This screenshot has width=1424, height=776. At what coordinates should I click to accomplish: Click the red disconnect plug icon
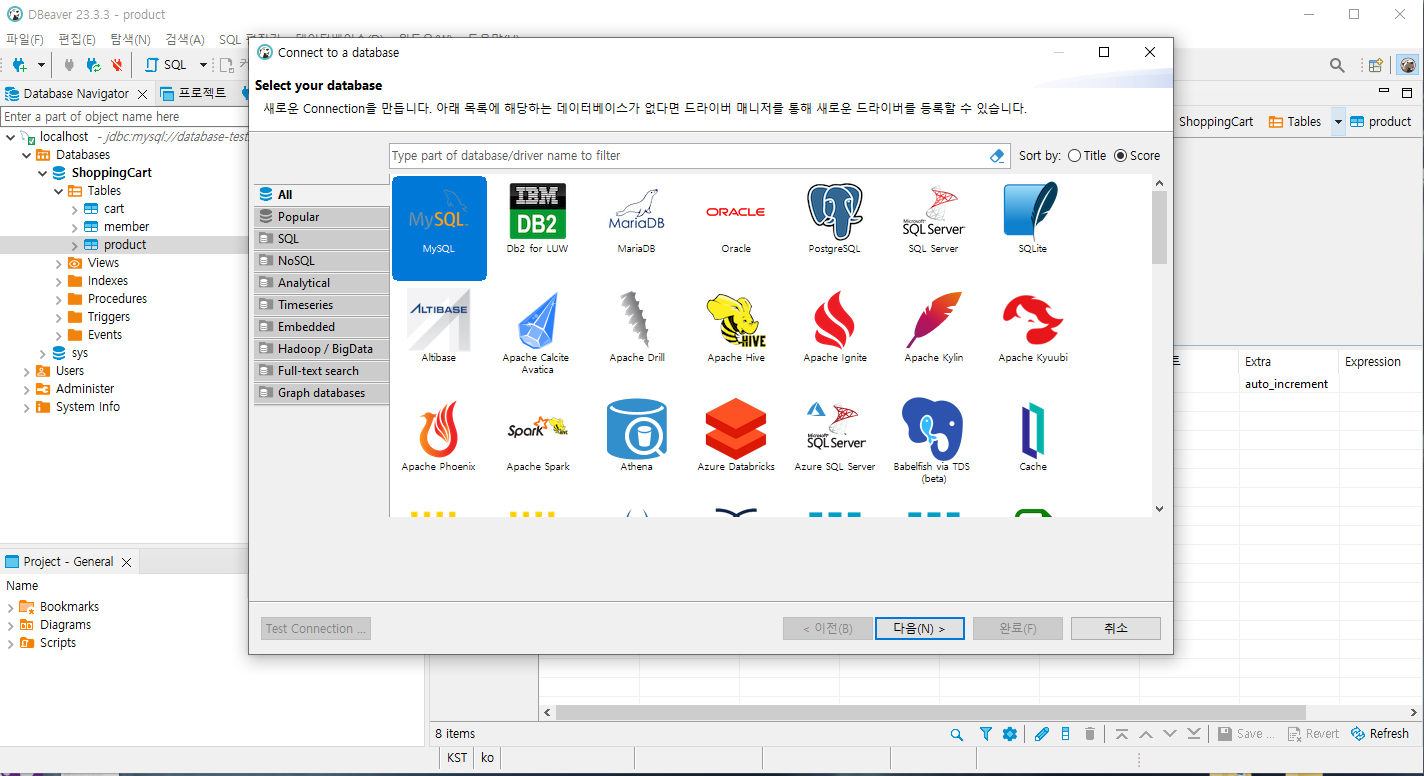point(117,65)
